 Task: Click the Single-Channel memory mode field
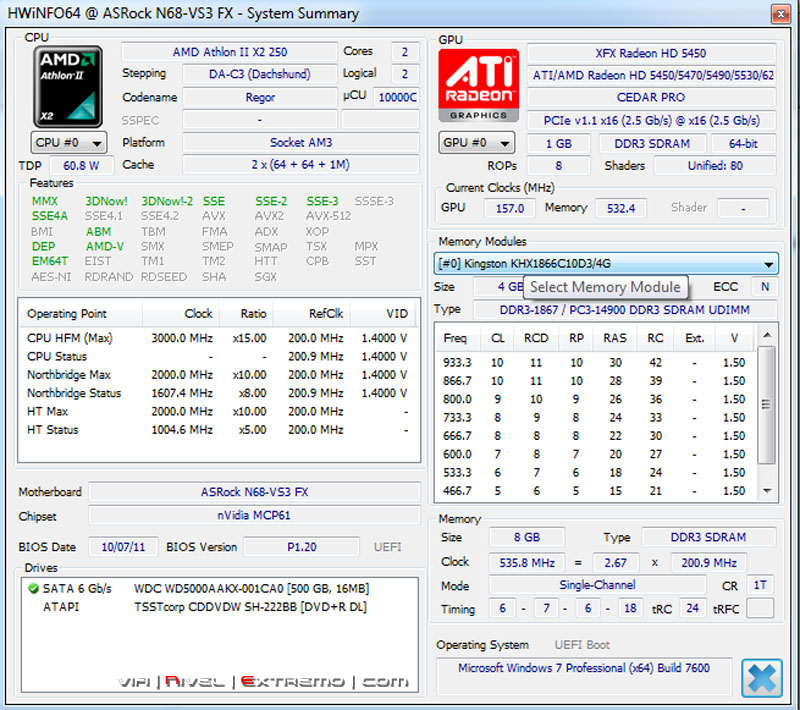click(x=597, y=585)
